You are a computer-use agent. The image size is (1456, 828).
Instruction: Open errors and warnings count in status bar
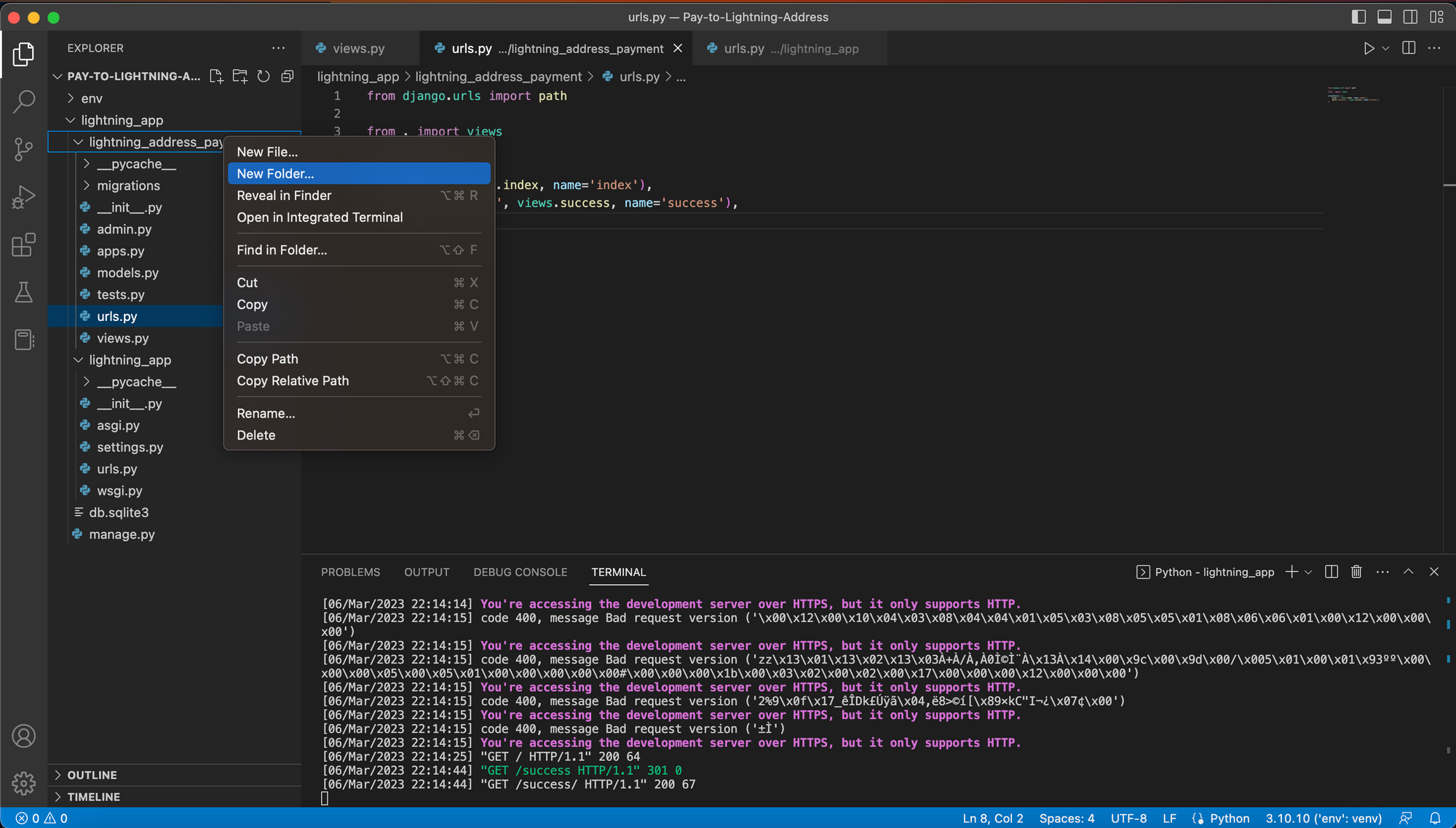point(41,819)
